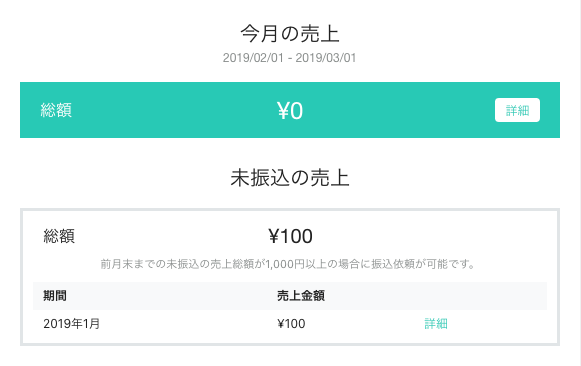The width and height of the screenshot is (581, 366).
Task: Click the 総額 label in unpaid sales box
Action: tap(59, 236)
